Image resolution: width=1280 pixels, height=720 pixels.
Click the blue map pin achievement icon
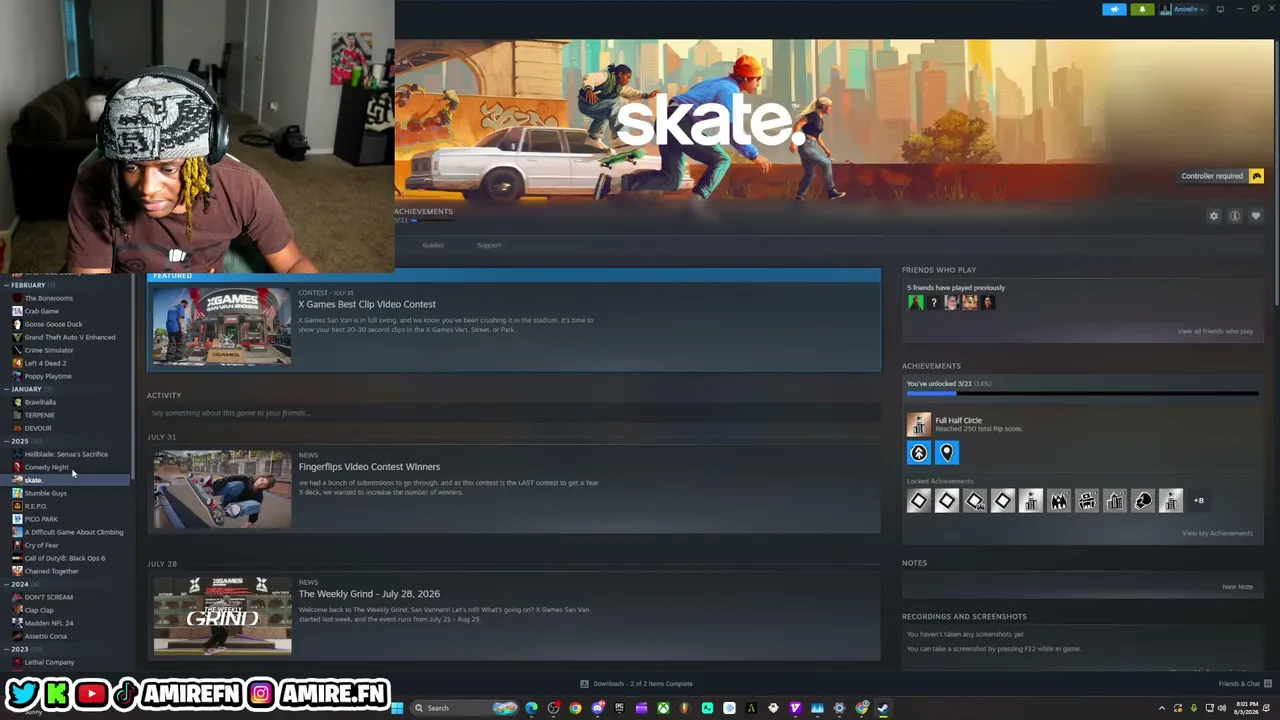[x=947, y=453]
